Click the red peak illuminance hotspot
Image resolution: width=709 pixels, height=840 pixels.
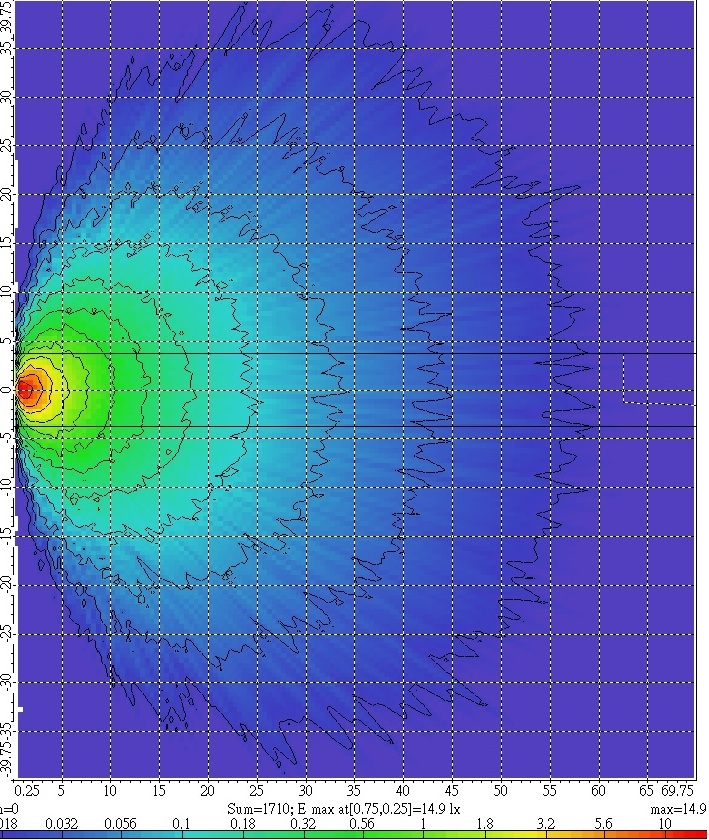pos(25,389)
